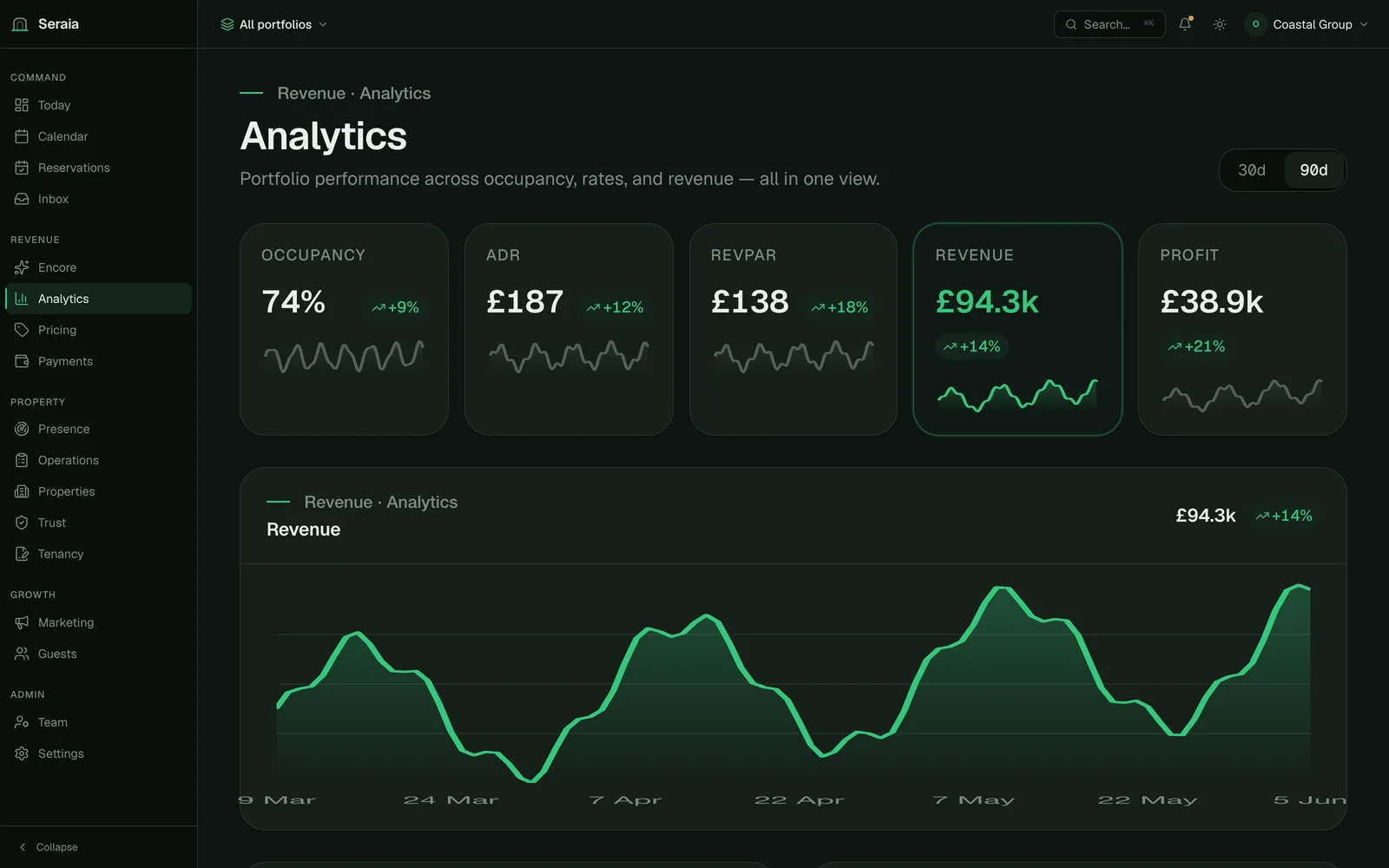
Task: Click the Pricing tag icon
Action: tap(22, 330)
